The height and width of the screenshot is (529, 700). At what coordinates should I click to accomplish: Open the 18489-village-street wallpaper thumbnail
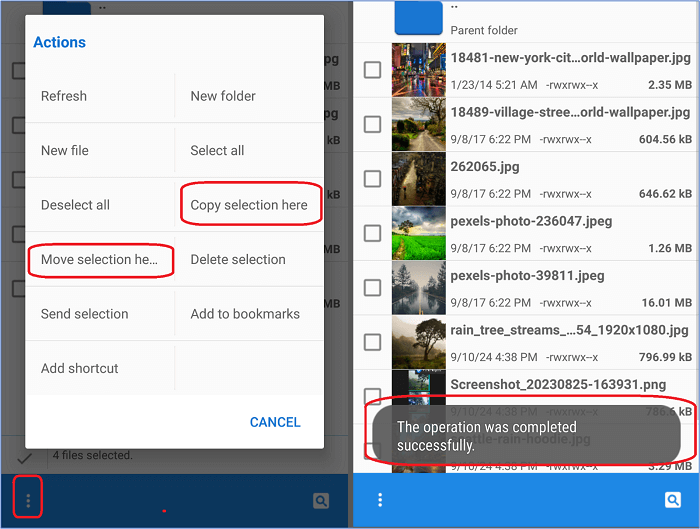click(418, 124)
